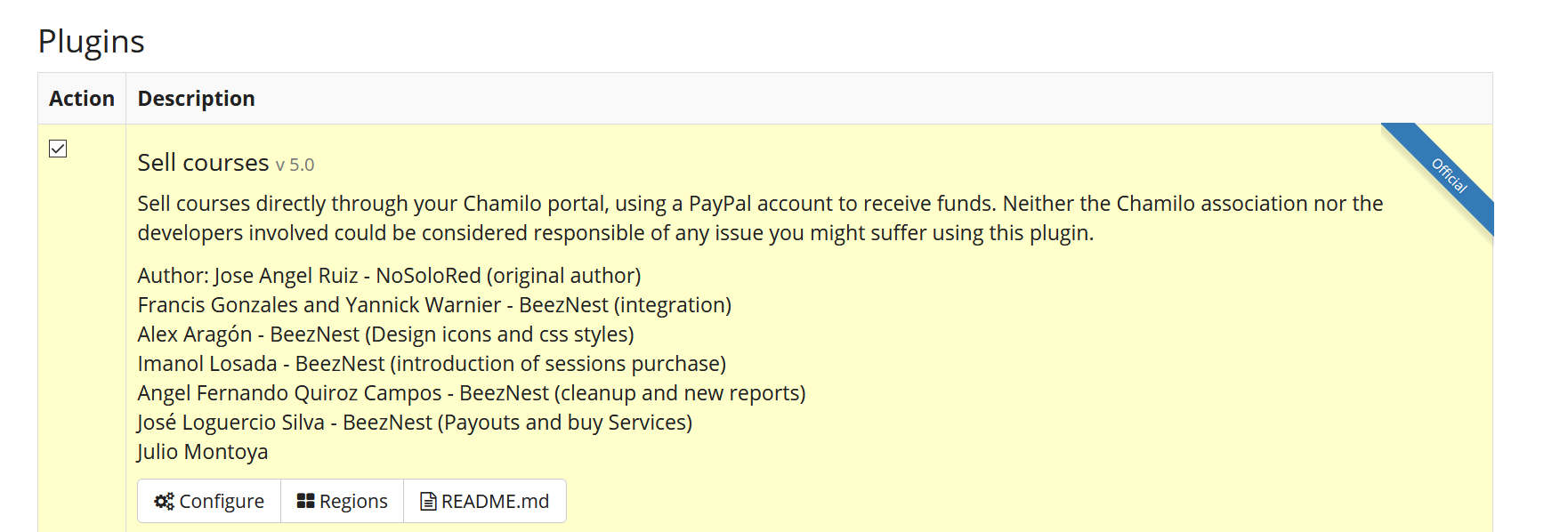The image size is (1568, 532).
Task: Click the Action column header
Action: 82,98
